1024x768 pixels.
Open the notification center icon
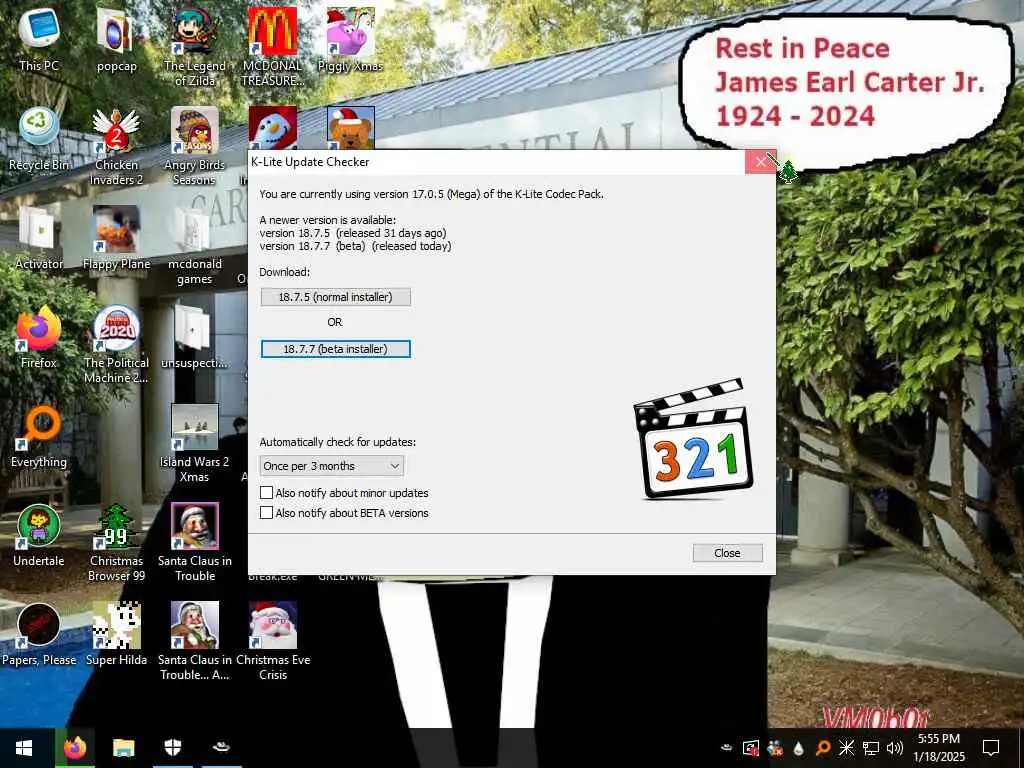tap(991, 748)
